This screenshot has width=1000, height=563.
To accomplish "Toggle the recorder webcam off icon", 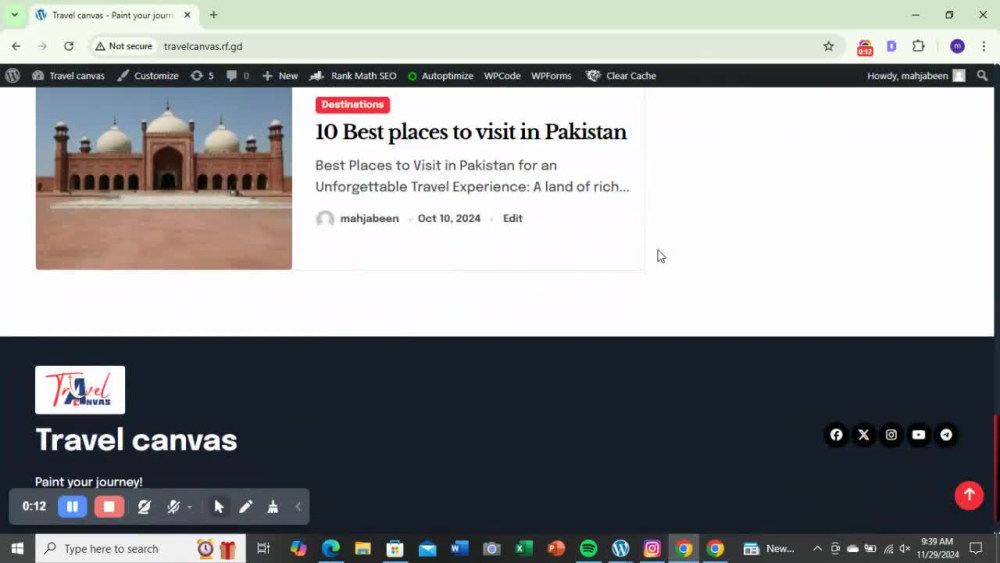I will [x=144, y=506].
